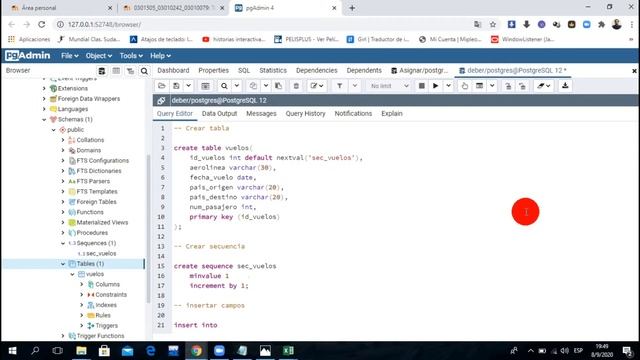This screenshot has width=640, height=360.
Task: Open the Execute options dropdown arrow
Action: click(448, 86)
